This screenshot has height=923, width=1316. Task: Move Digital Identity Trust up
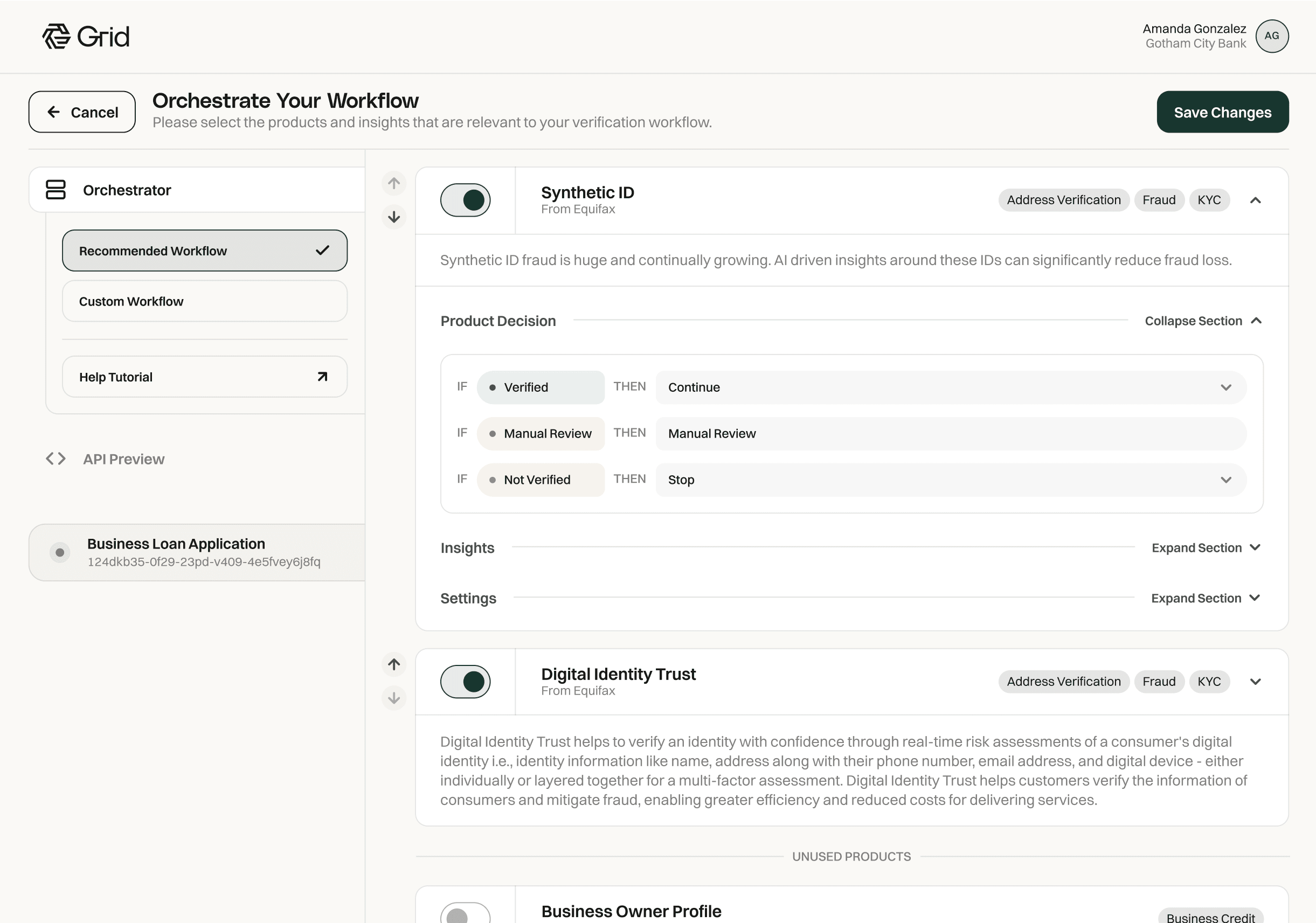coord(394,664)
